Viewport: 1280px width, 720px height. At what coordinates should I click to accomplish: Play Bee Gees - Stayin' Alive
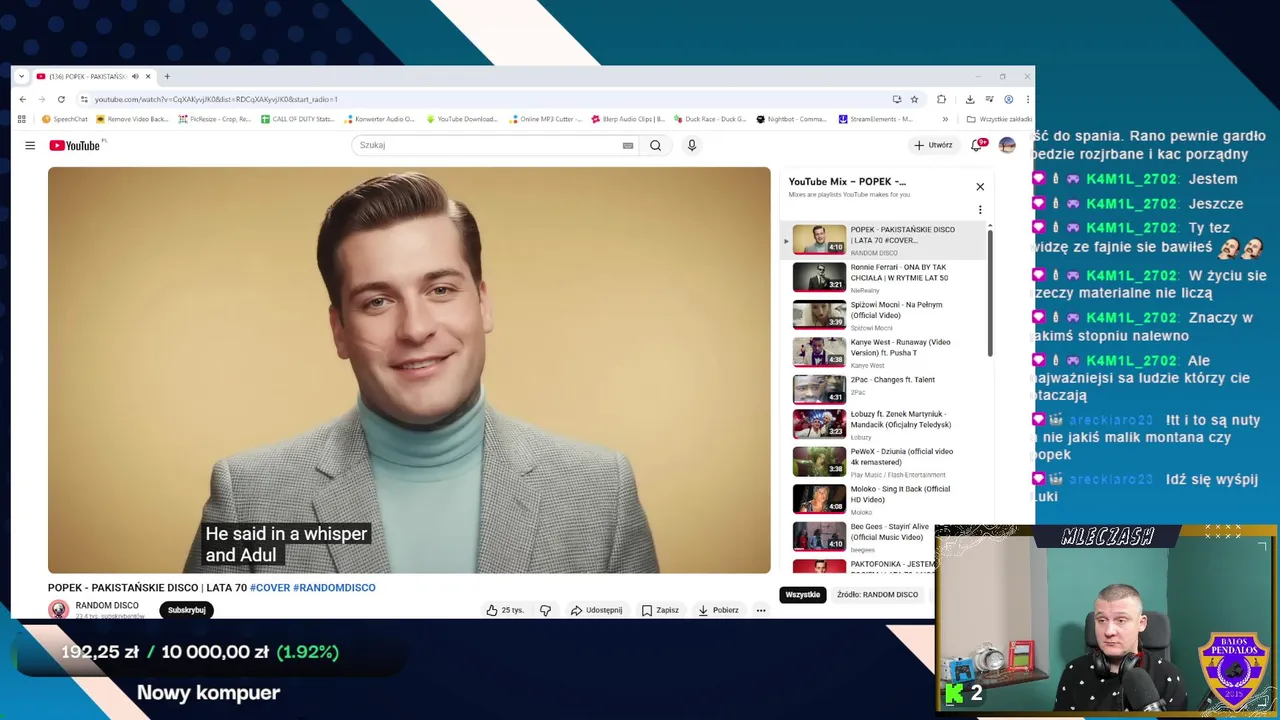[884, 537]
